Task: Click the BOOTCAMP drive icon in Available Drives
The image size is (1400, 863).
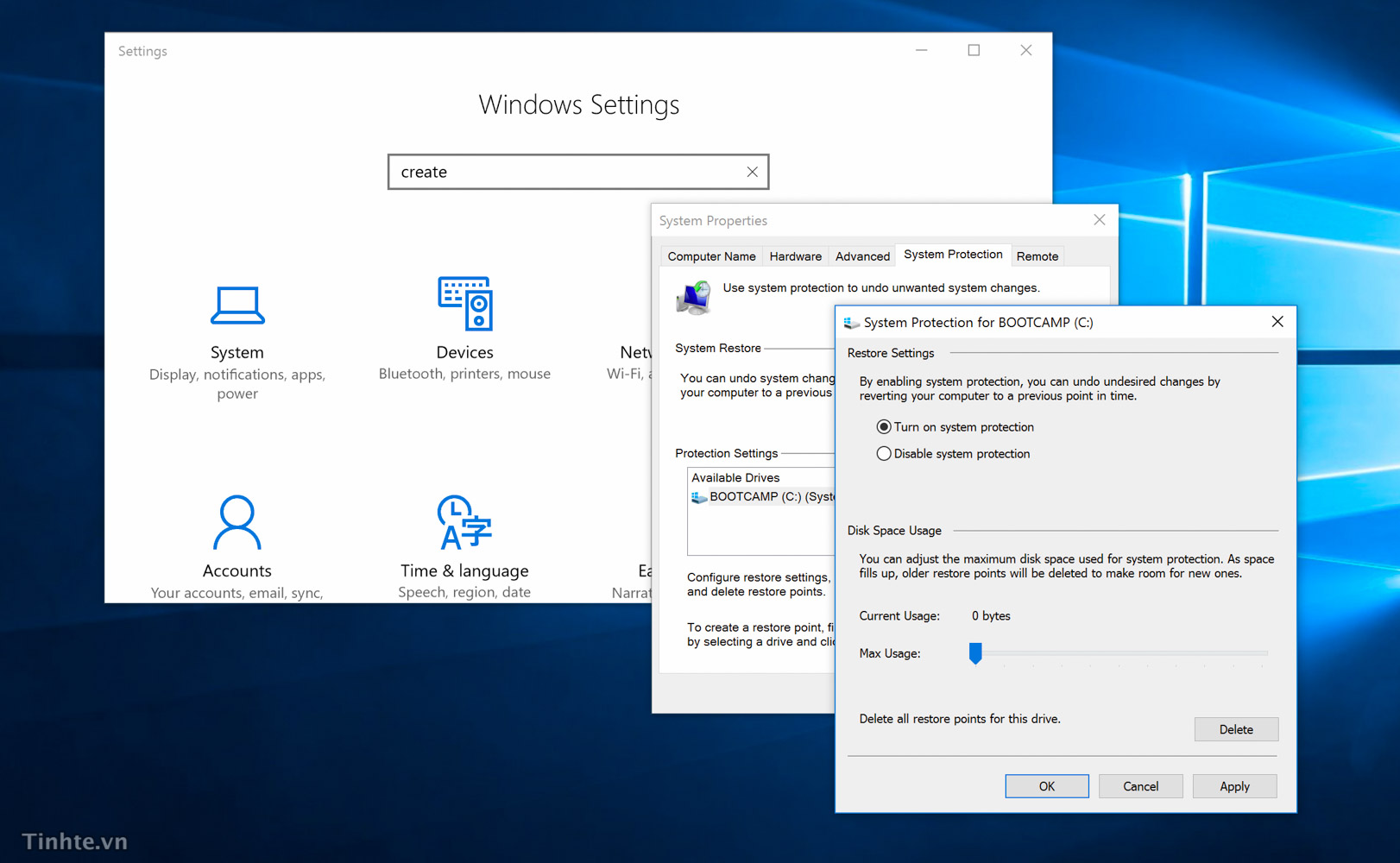Action: click(x=699, y=497)
